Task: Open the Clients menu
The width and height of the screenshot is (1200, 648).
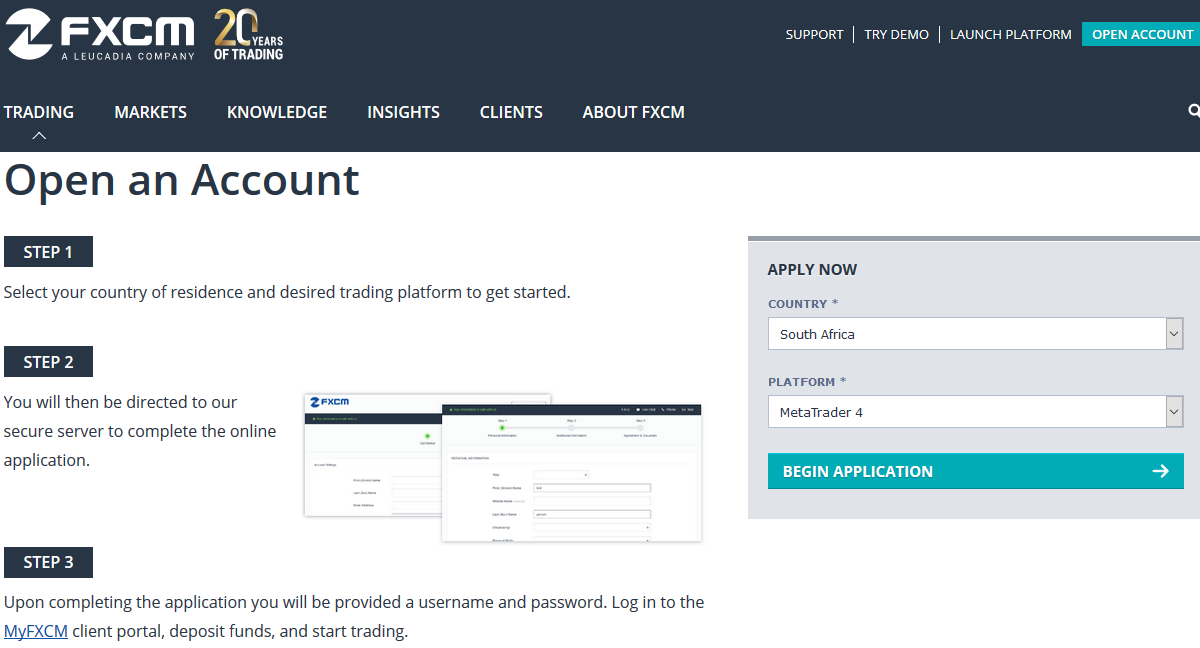Action: [x=511, y=112]
